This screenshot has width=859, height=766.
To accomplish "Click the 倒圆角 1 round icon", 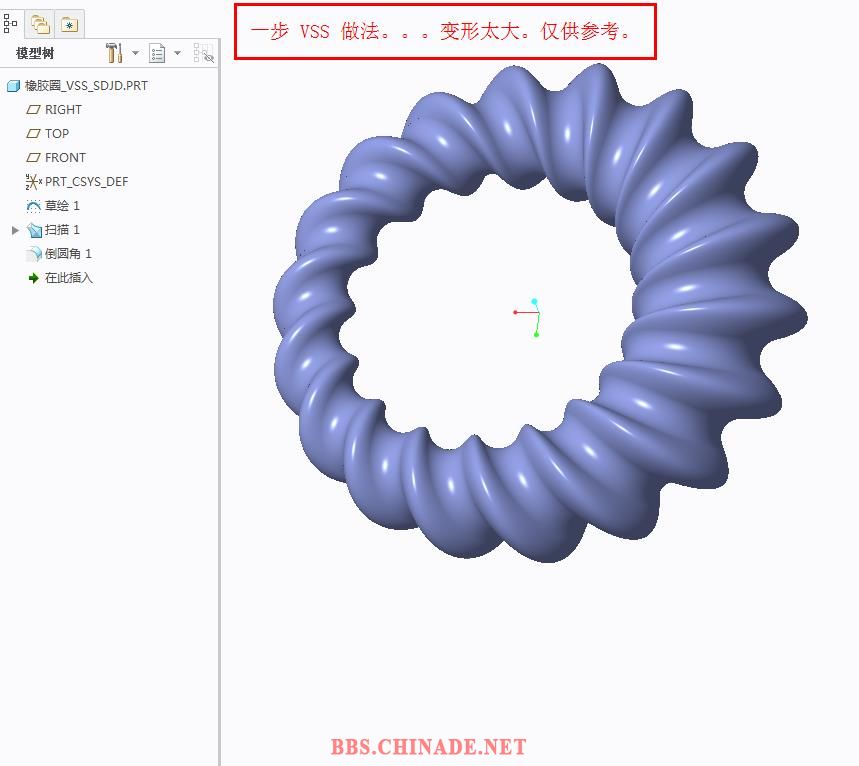I will [x=34, y=254].
